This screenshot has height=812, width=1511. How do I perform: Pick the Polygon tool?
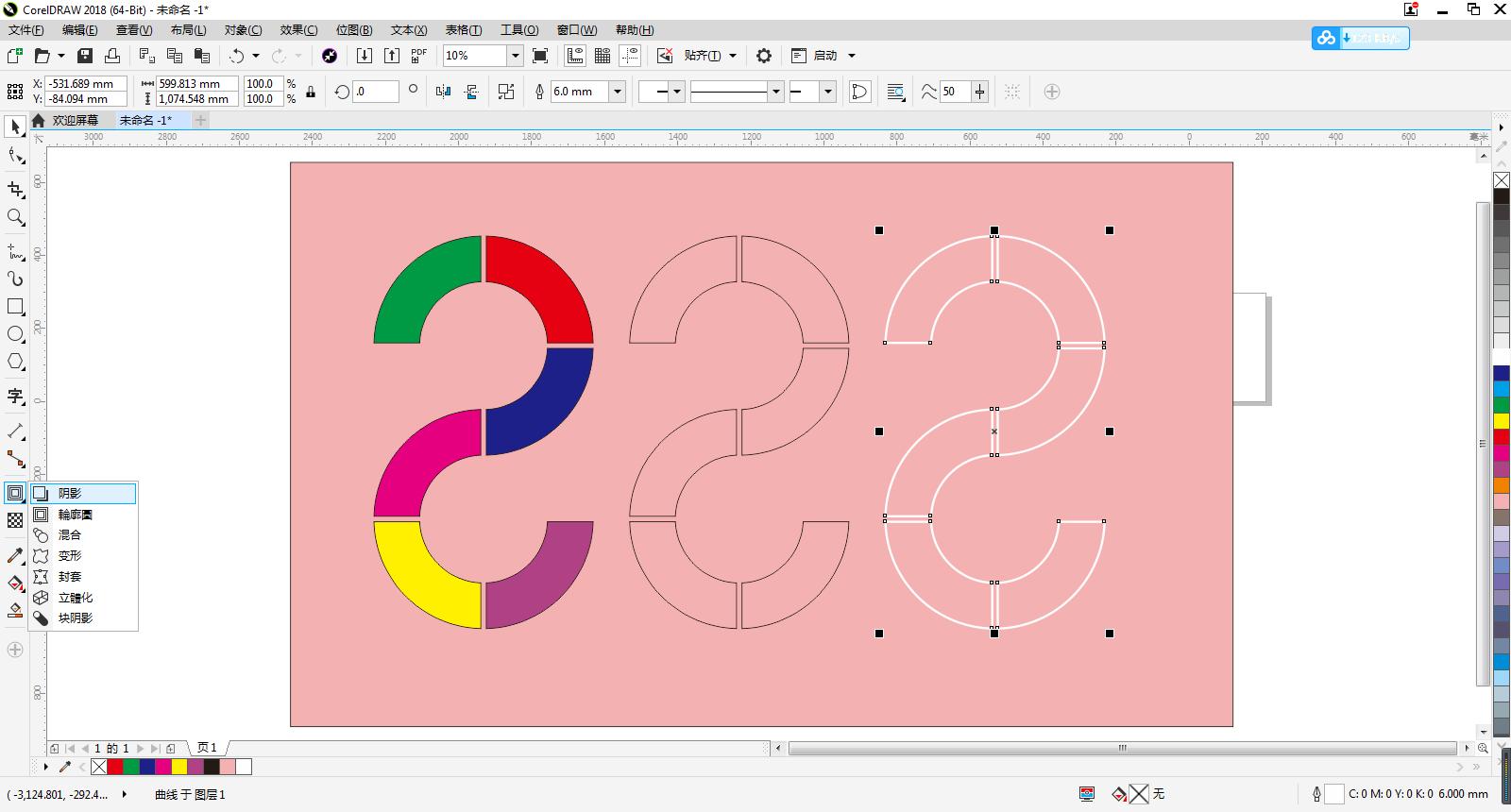pos(15,362)
